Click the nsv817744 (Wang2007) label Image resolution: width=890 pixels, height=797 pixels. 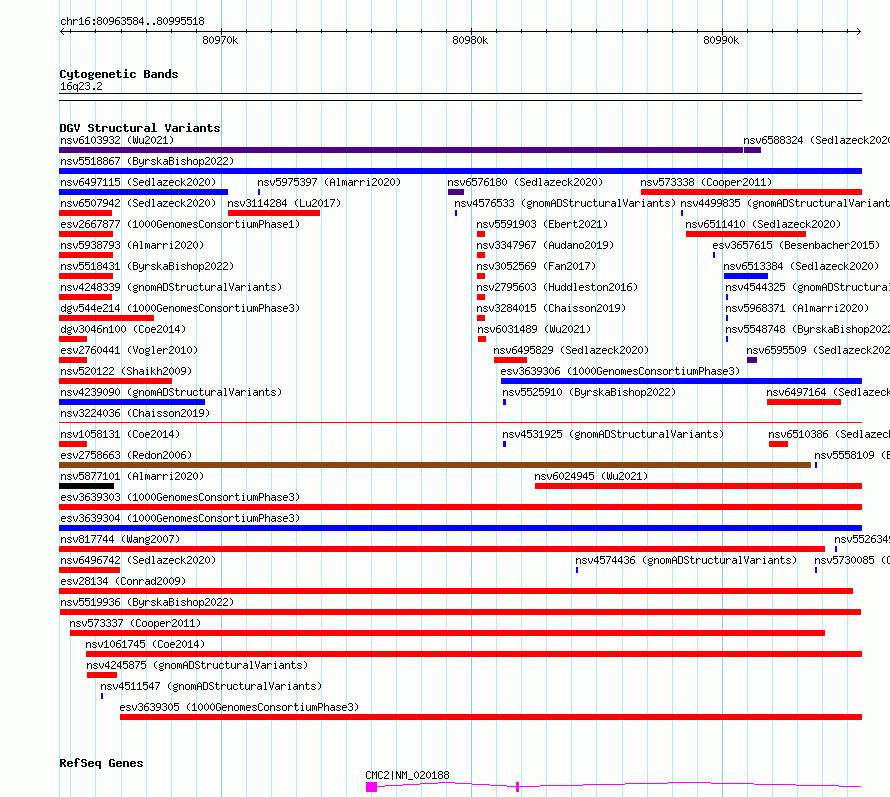coord(120,539)
